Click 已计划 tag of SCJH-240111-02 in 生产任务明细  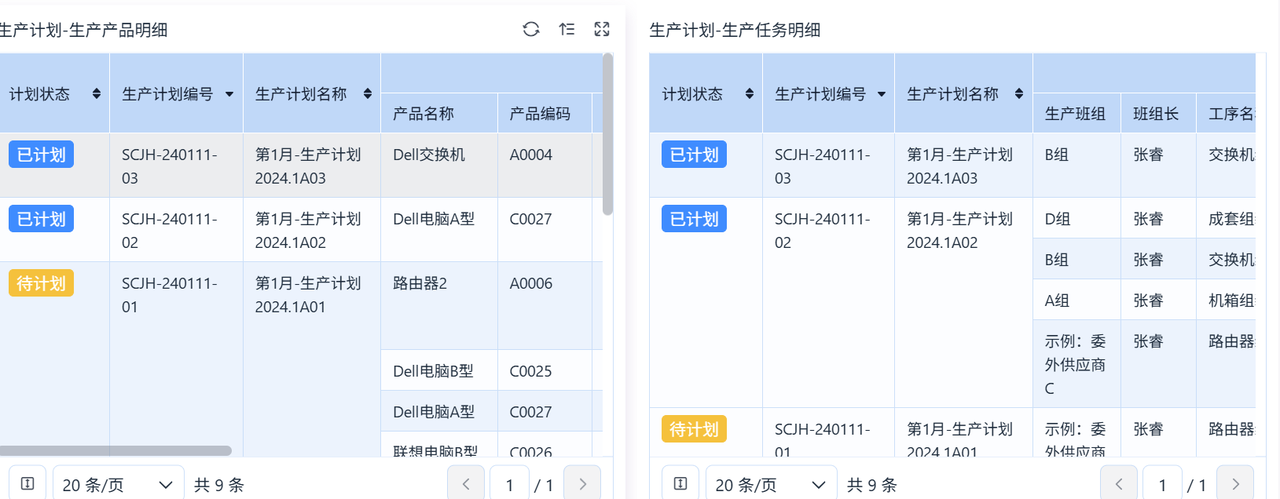point(694,219)
